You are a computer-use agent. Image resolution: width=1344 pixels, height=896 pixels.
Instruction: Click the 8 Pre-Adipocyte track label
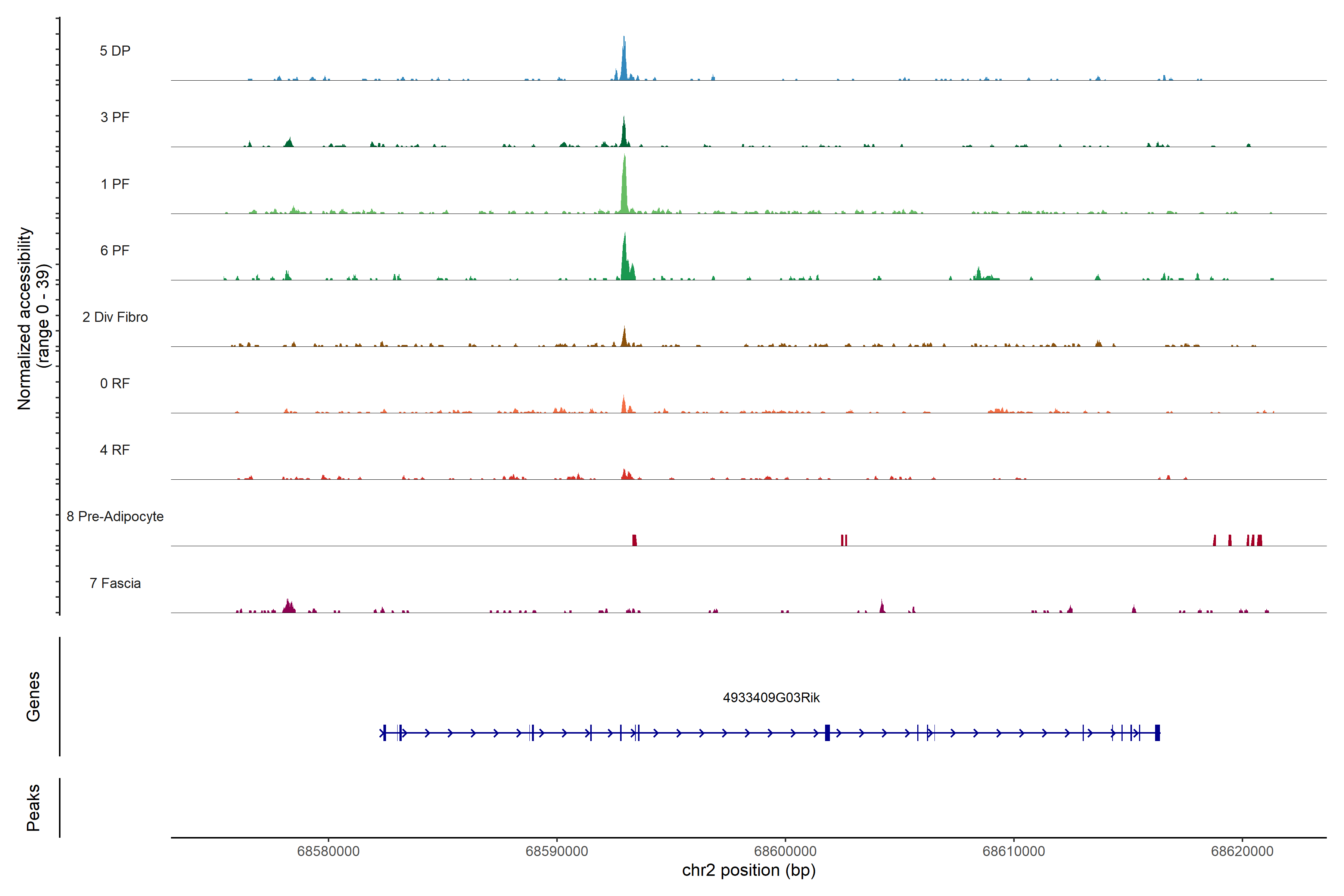pyautogui.click(x=115, y=517)
